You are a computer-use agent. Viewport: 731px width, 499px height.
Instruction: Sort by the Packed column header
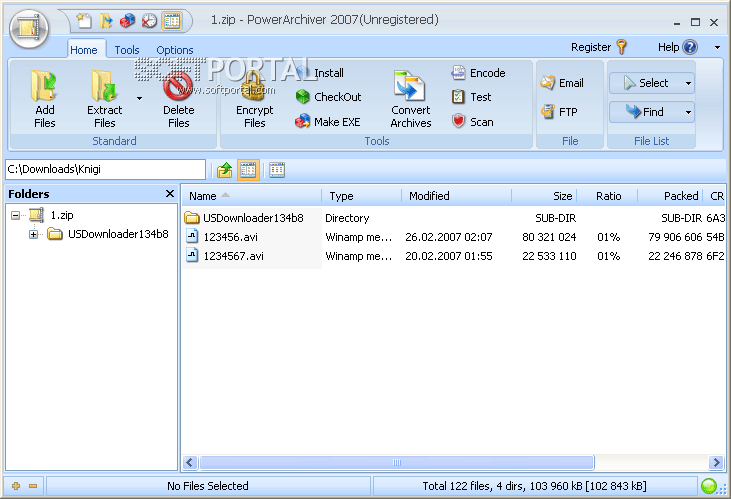coord(671,196)
